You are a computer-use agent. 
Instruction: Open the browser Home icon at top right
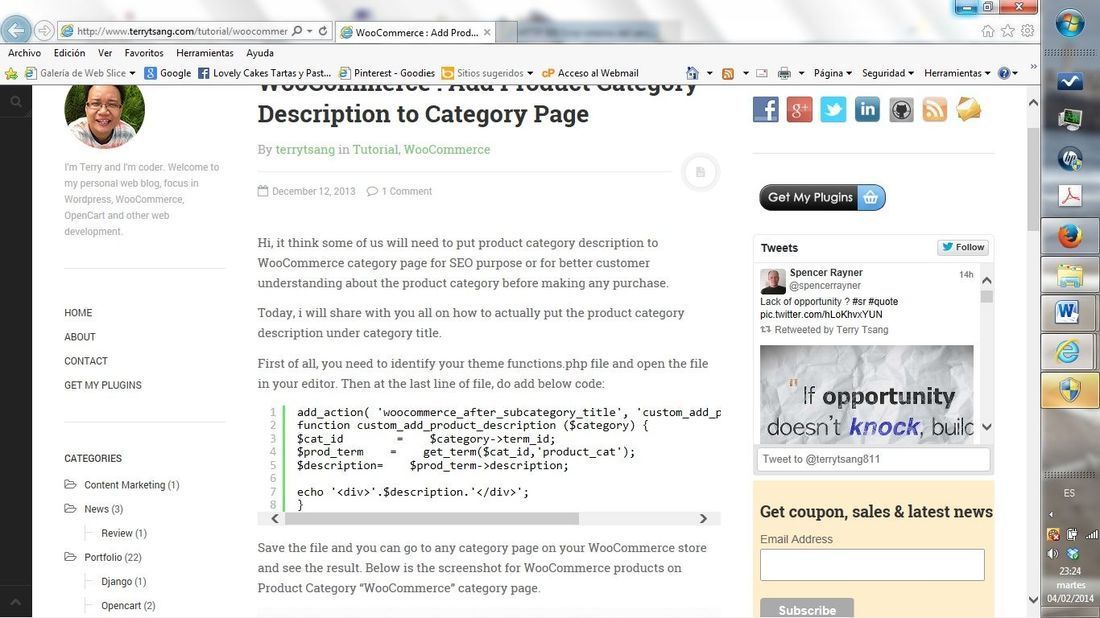click(x=988, y=31)
